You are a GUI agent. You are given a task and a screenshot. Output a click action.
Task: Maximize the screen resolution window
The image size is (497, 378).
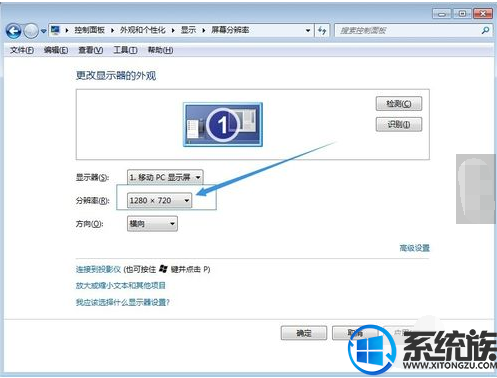462,14
